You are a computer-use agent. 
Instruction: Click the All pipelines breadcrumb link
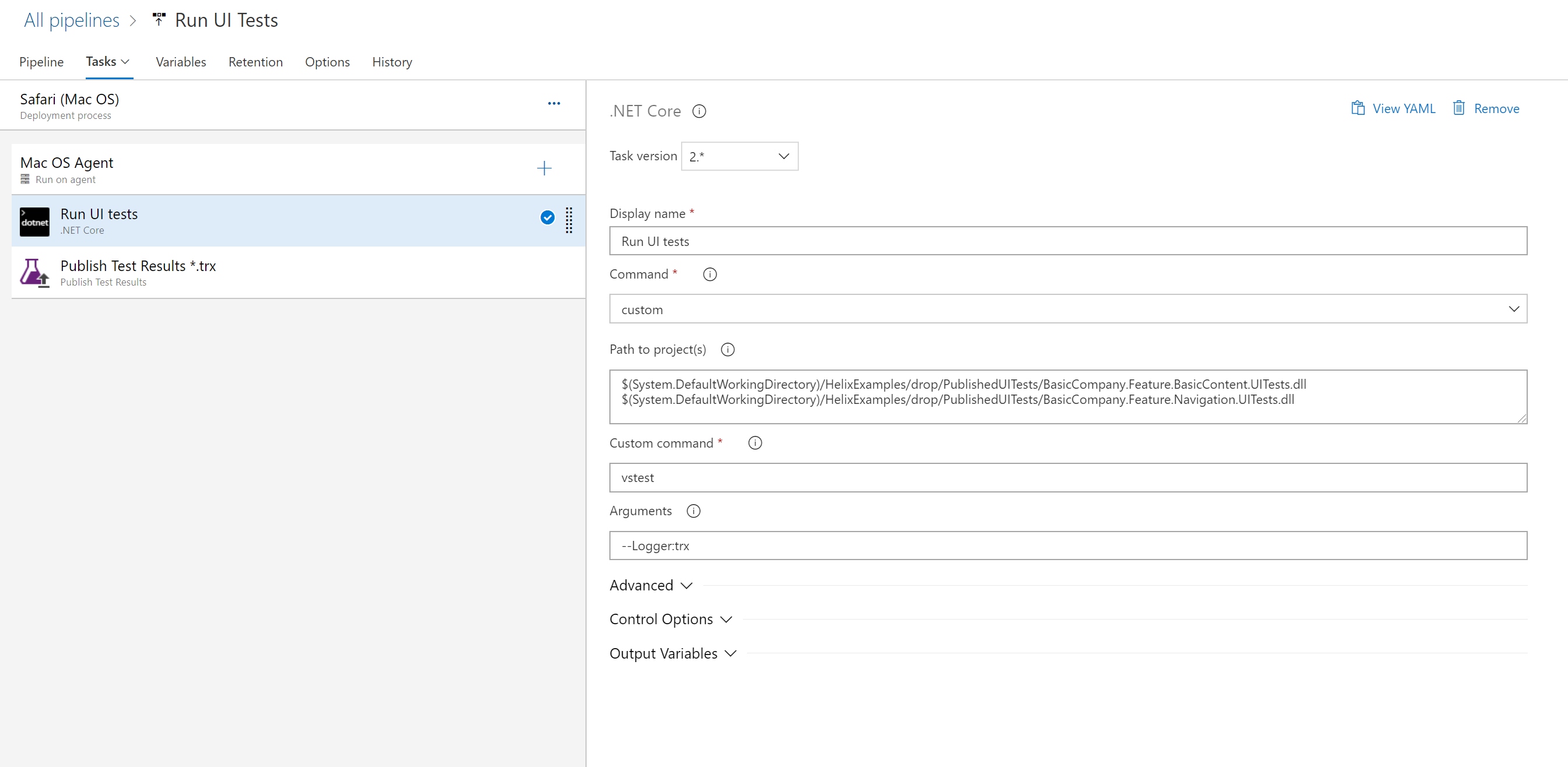coord(72,20)
